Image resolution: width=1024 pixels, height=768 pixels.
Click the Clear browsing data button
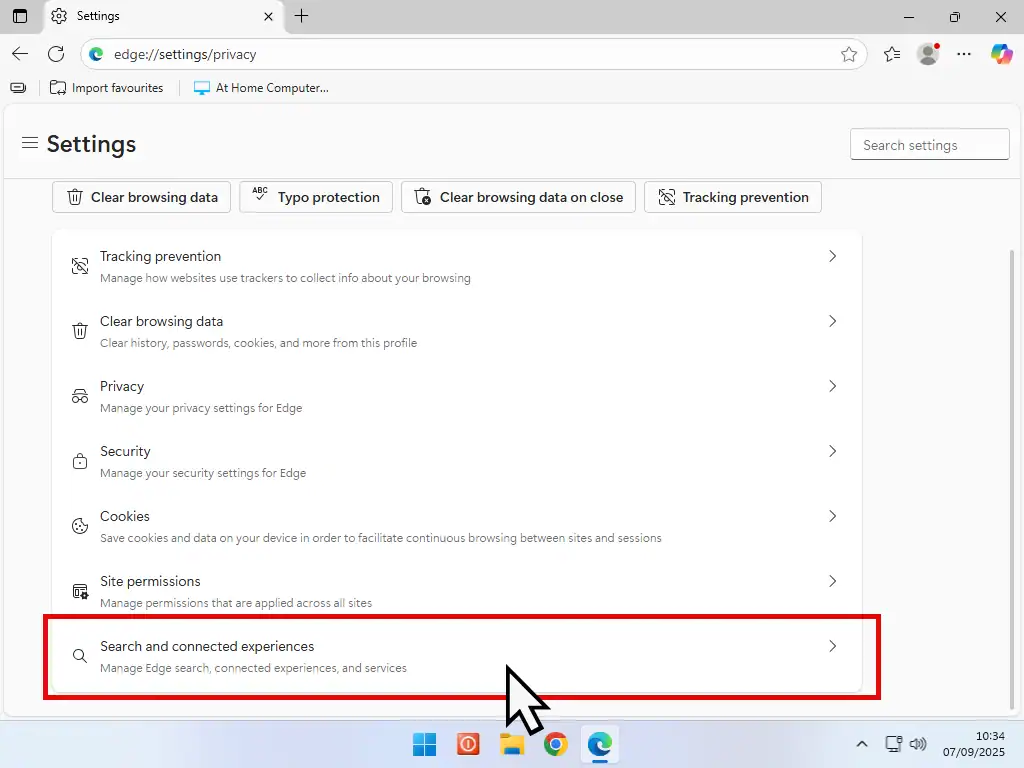142,197
